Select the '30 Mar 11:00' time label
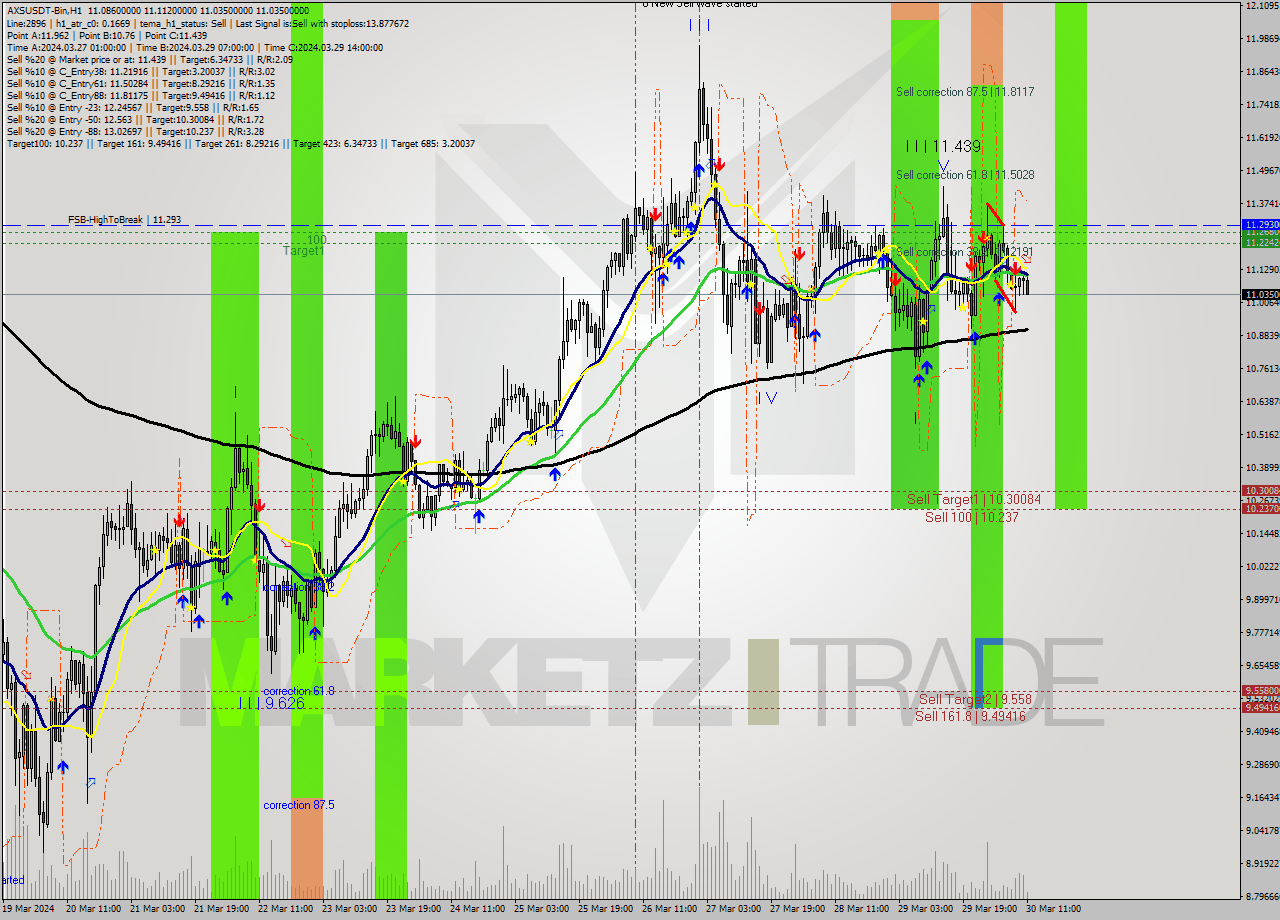The image size is (1280, 920). 1053,909
